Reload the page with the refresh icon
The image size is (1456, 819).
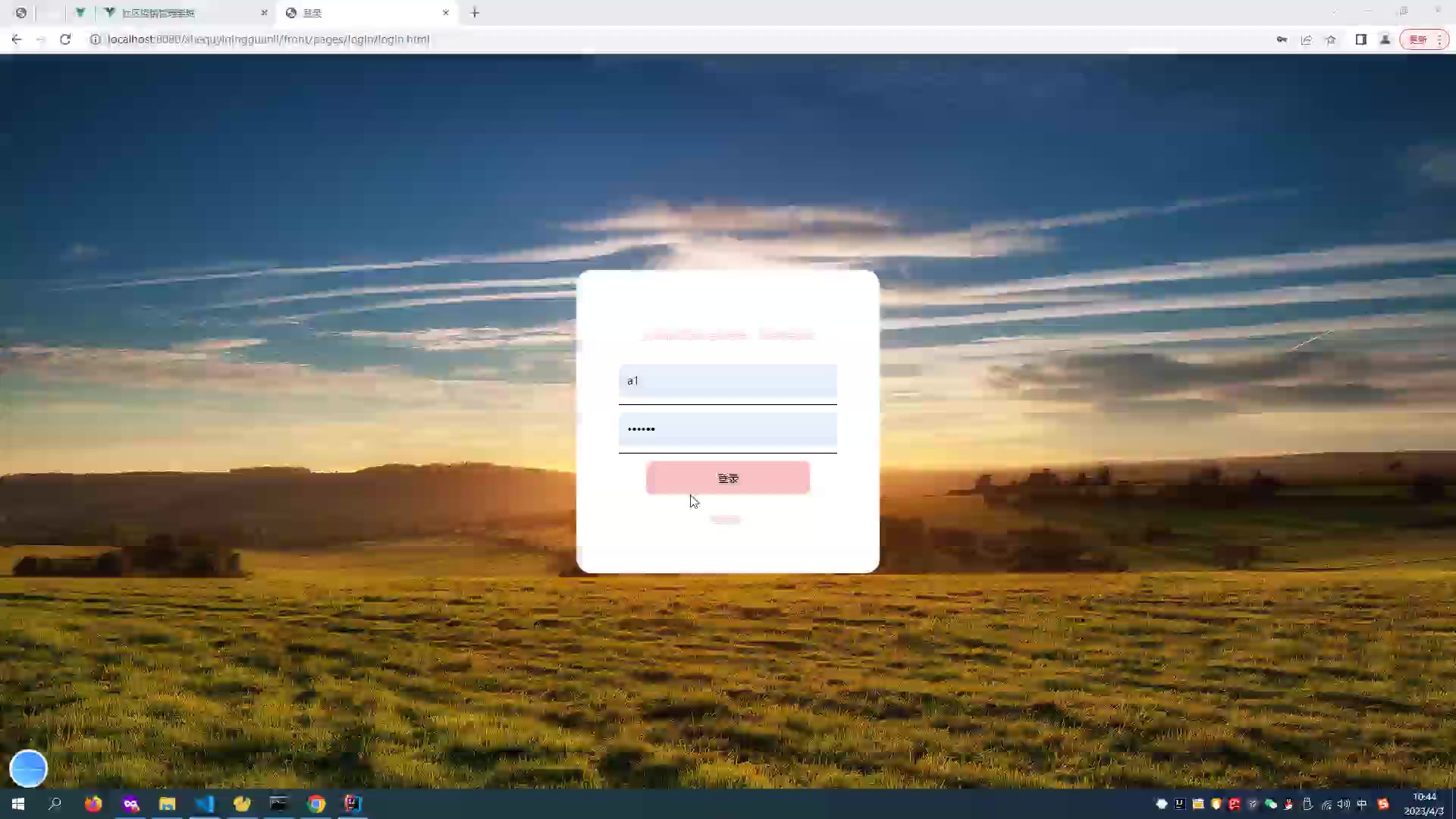tap(65, 39)
